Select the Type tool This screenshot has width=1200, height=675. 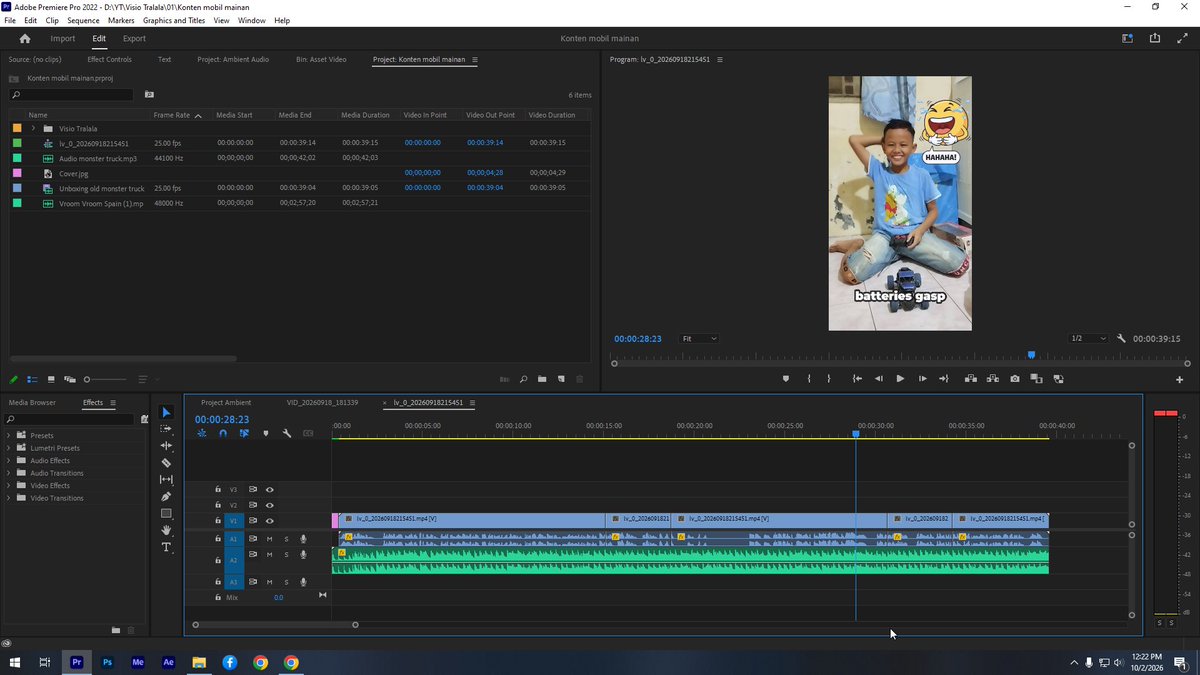coord(166,548)
